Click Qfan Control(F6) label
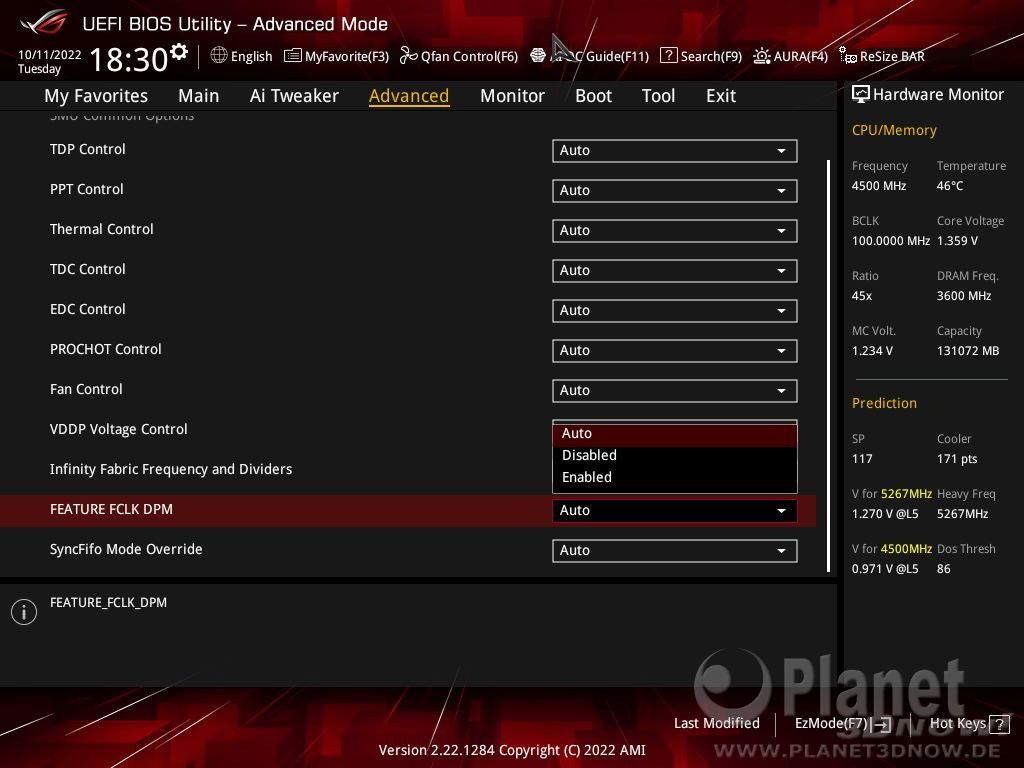 coord(470,56)
